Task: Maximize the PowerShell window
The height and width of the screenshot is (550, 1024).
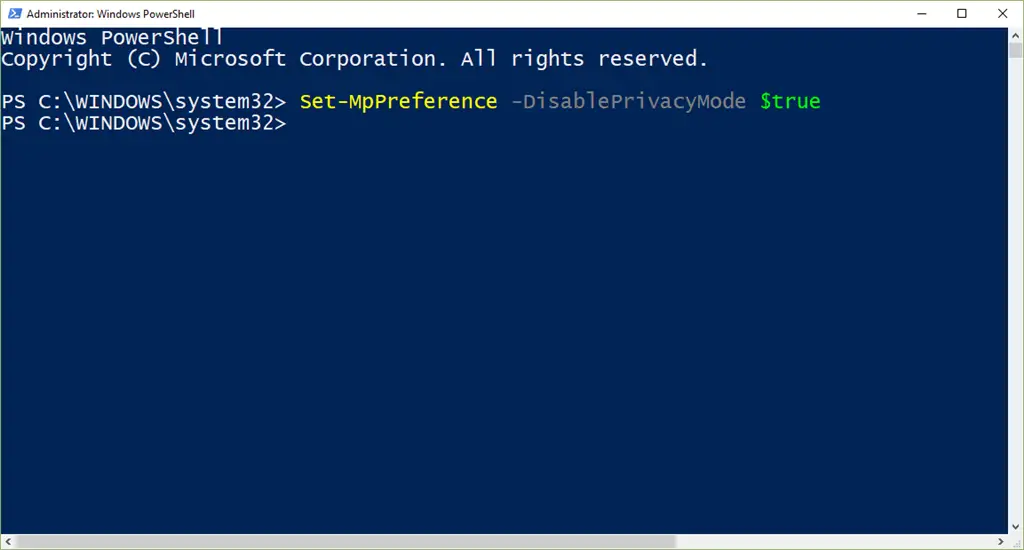Action: 961,13
